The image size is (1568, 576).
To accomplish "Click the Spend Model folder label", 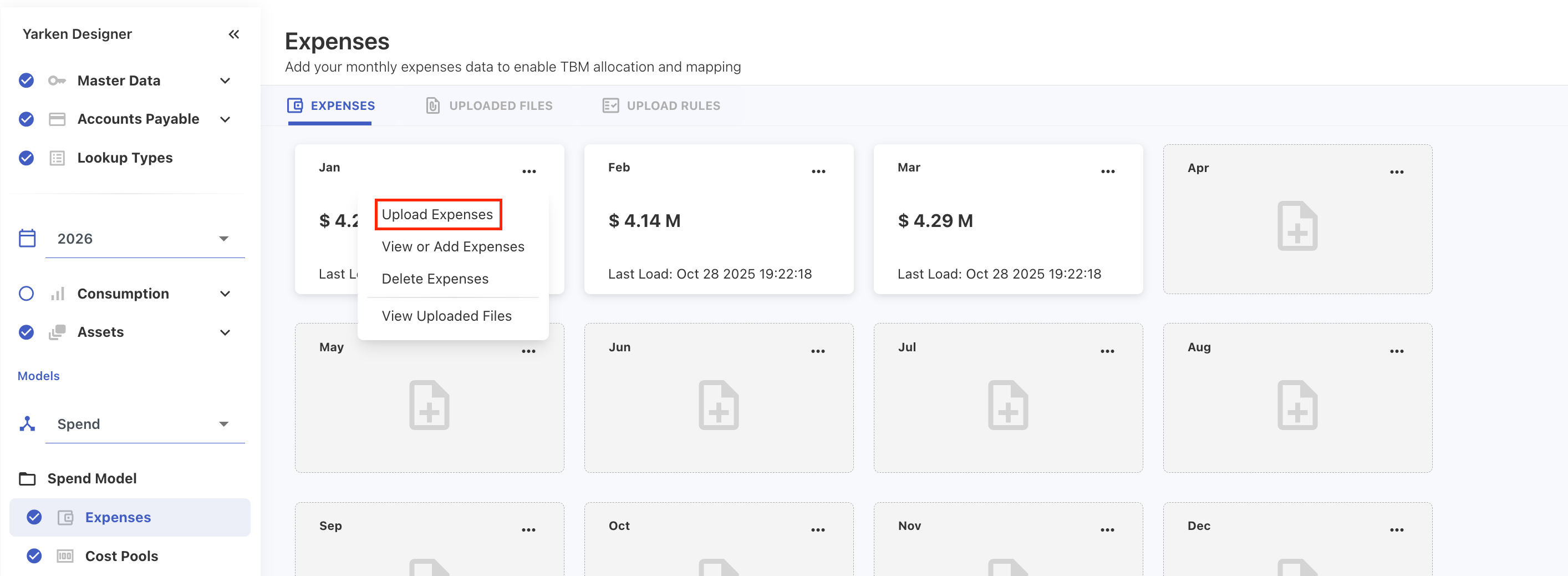I will coord(92,478).
